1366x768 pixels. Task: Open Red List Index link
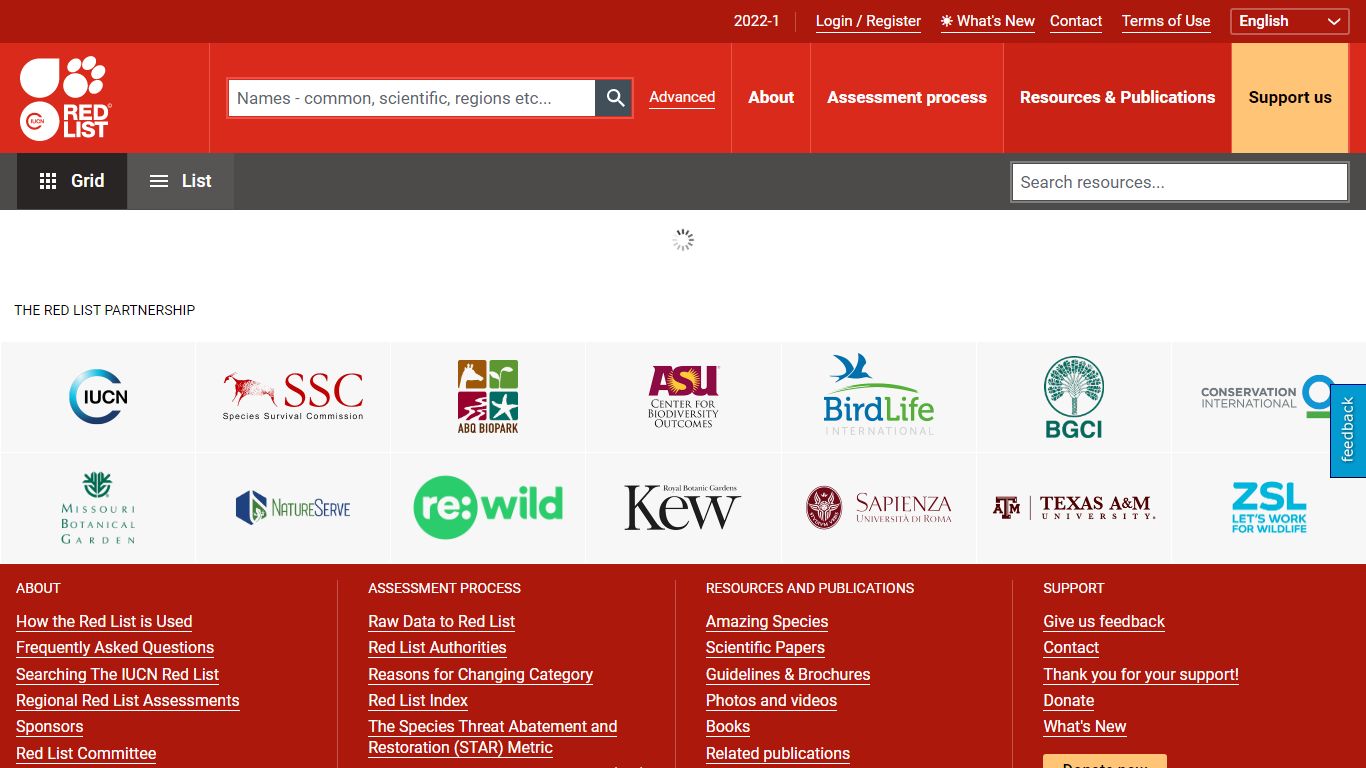[418, 701]
